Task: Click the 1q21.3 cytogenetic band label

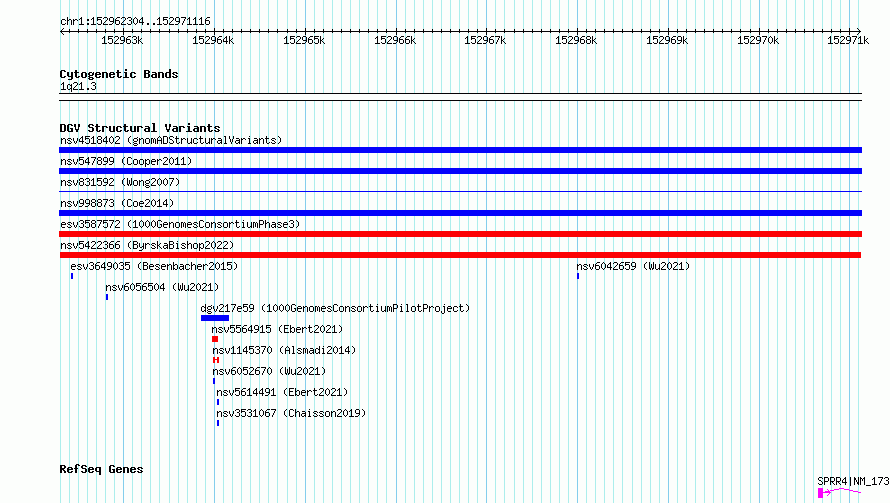Action: tap(78, 86)
